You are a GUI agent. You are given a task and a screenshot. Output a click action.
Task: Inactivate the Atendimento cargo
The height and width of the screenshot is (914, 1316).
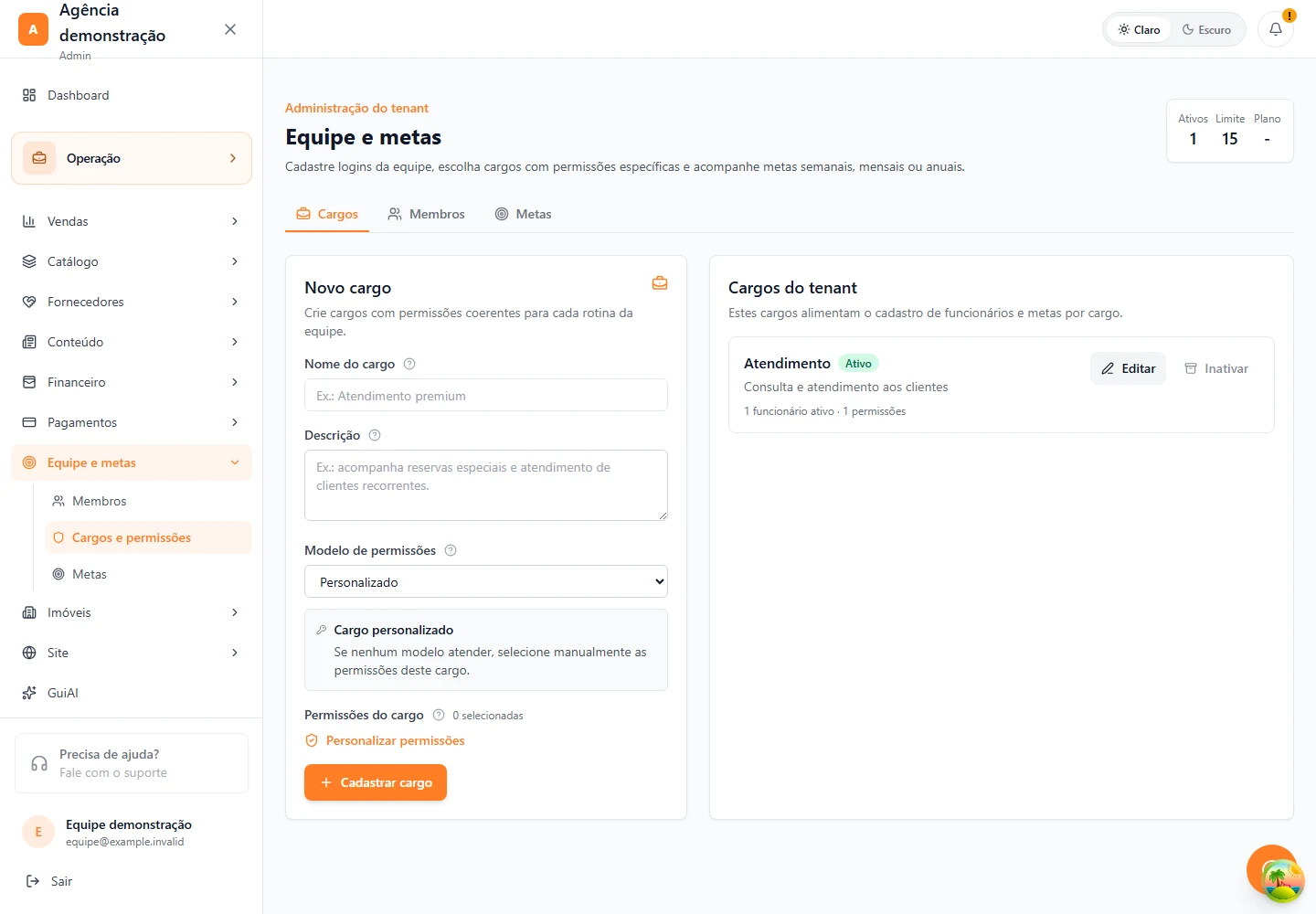point(1216,368)
